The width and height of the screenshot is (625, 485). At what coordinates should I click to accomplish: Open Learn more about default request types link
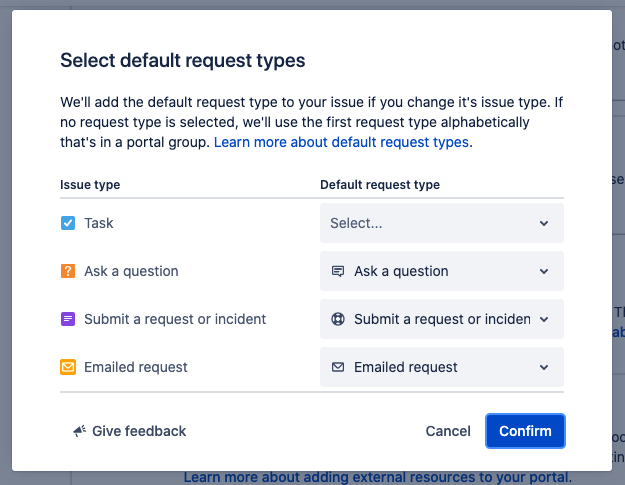341,142
